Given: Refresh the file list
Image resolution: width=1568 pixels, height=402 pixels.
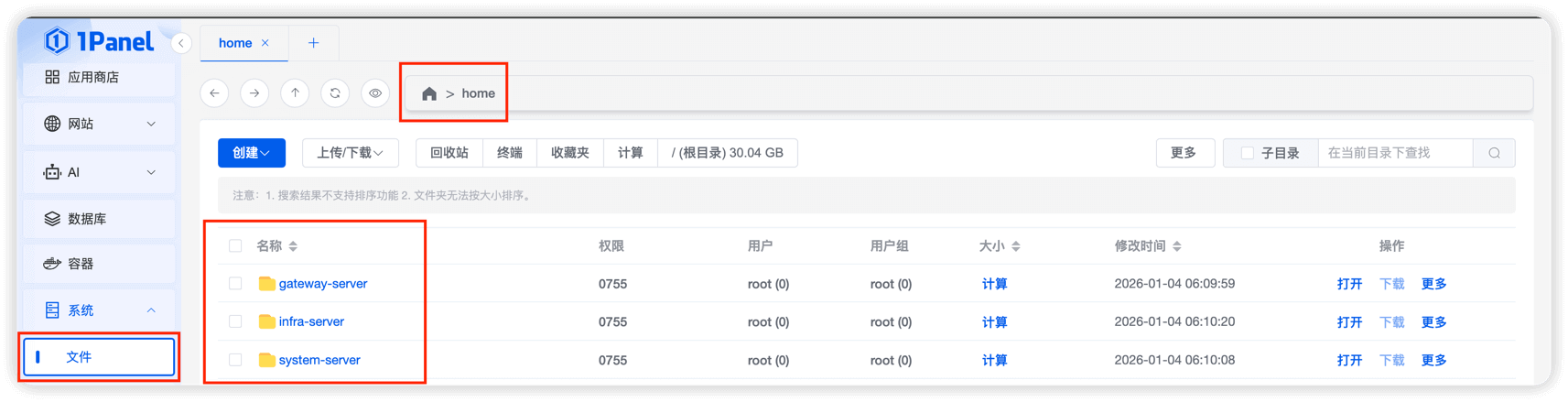Looking at the screenshot, I should (x=335, y=93).
